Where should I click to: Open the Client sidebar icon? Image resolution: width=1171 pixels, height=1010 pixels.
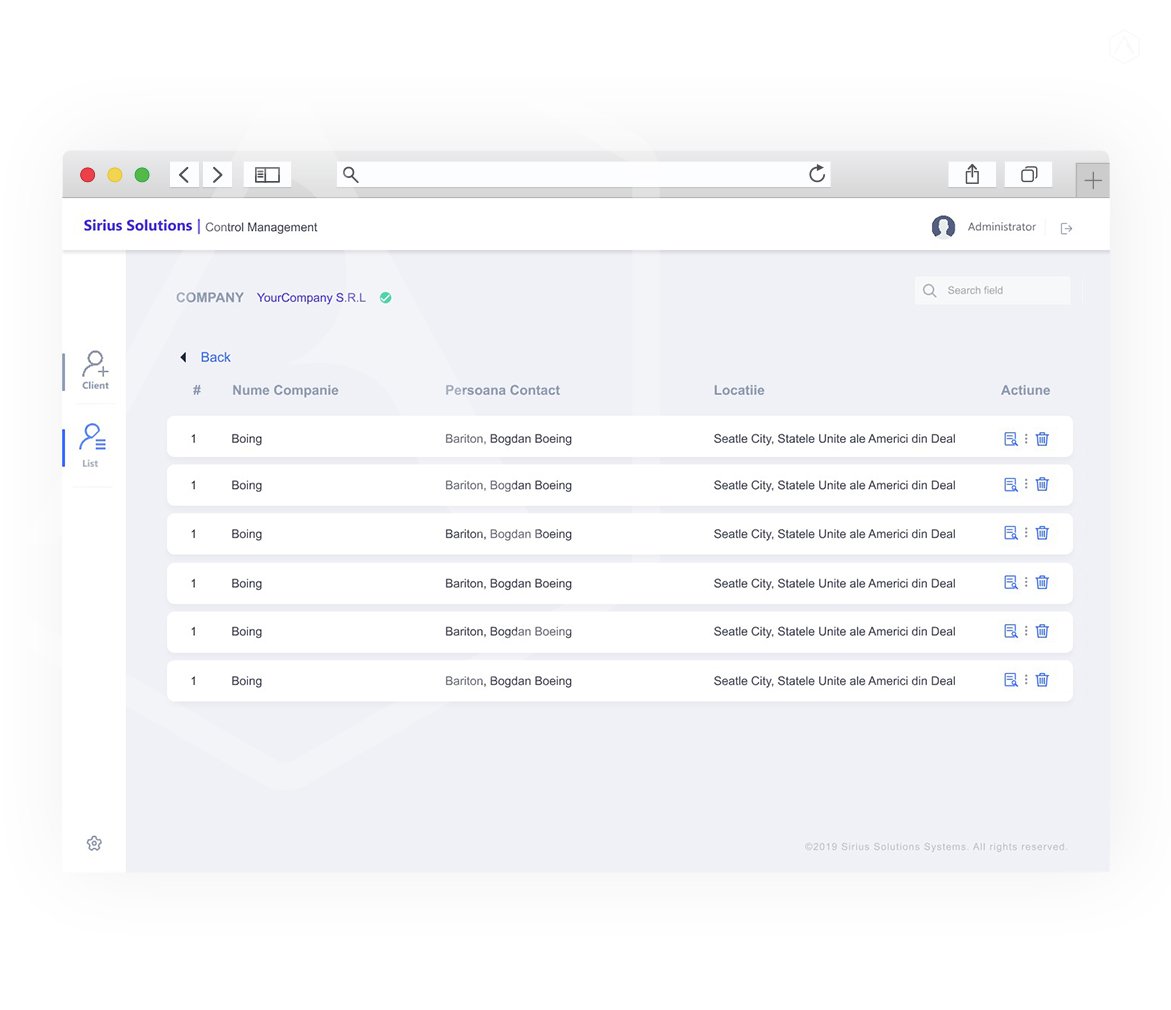pyautogui.click(x=95, y=369)
